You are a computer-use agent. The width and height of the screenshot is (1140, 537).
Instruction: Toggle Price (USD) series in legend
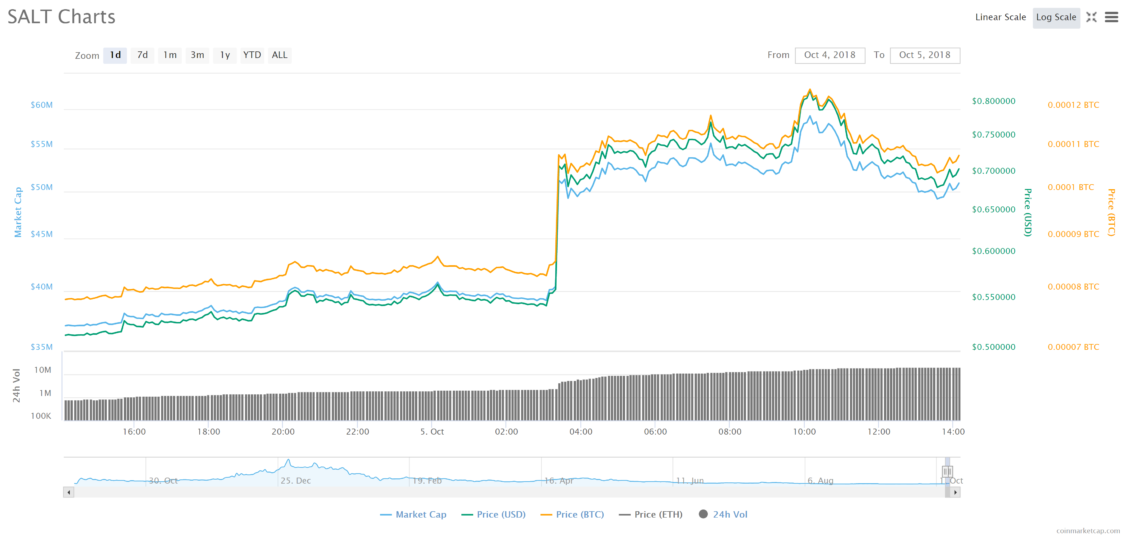(x=494, y=514)
